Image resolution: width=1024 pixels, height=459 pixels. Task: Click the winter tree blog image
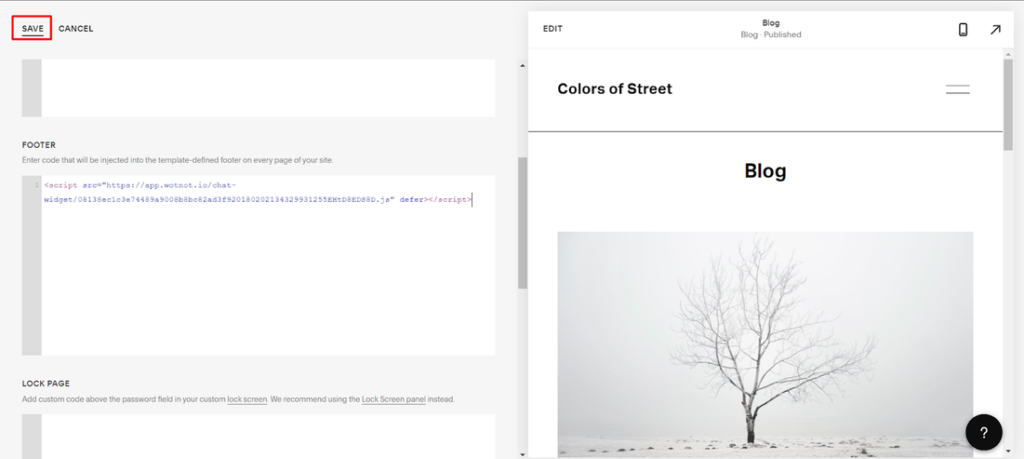coord(765,340)
